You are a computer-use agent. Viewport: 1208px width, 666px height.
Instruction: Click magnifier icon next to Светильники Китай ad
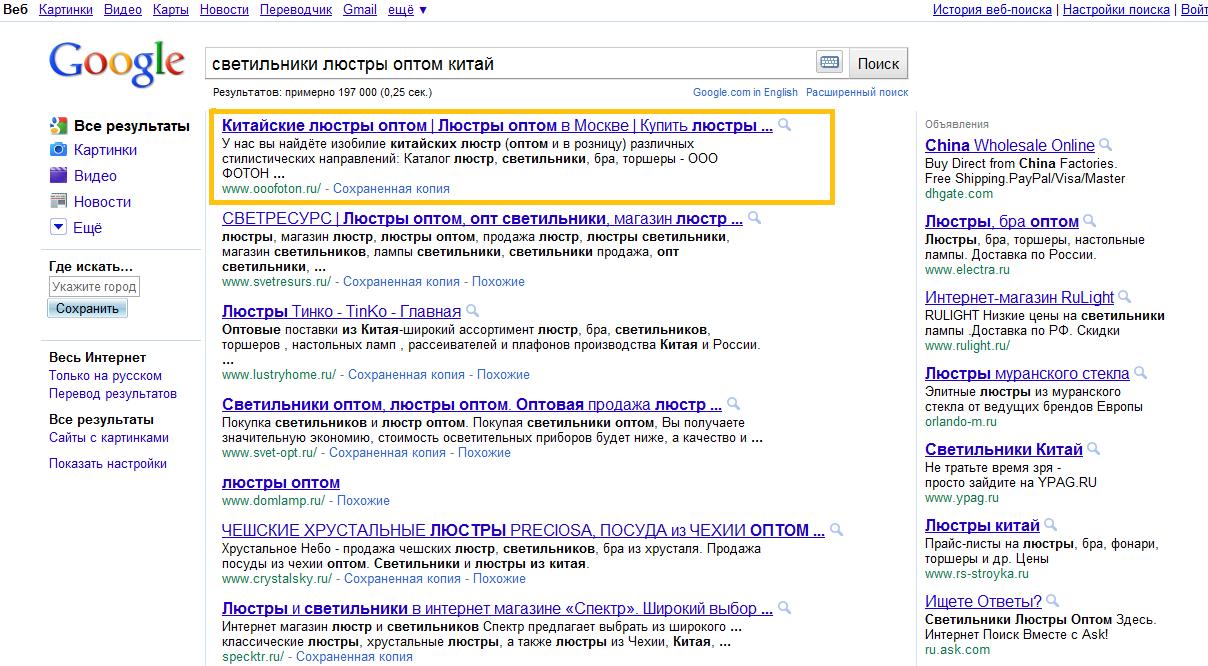coord(1094,449)
